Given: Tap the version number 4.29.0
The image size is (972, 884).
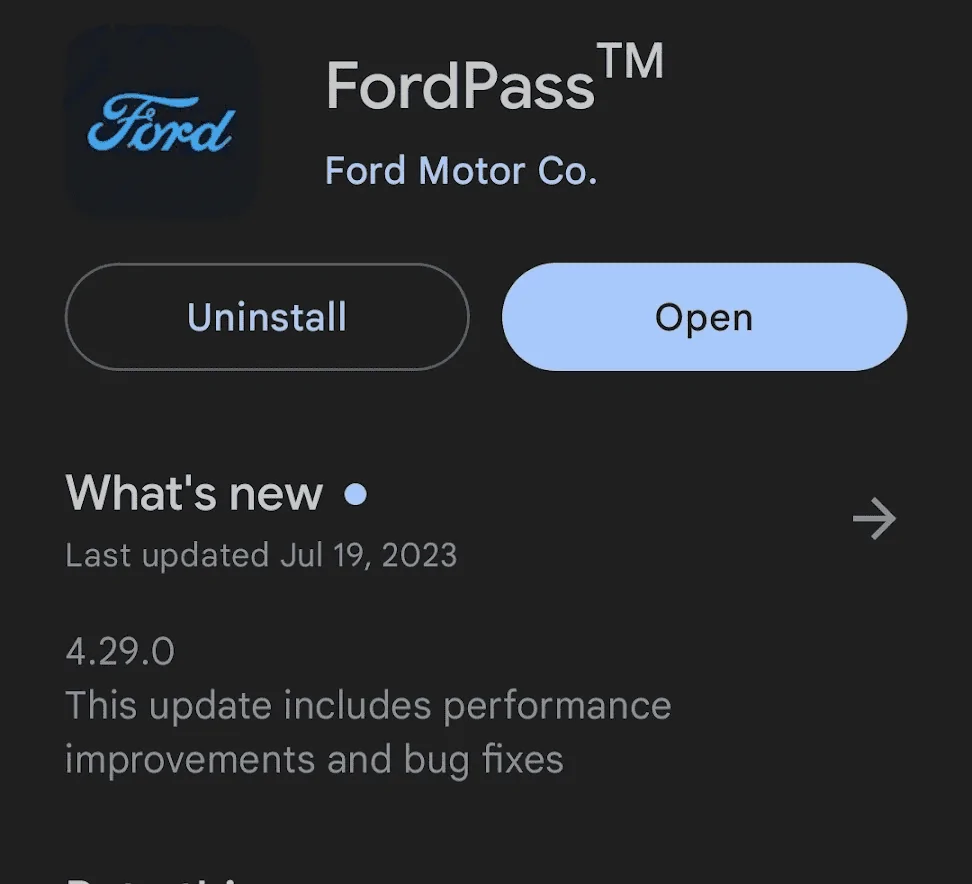Looking at the screenshot, I should point(120,652).
